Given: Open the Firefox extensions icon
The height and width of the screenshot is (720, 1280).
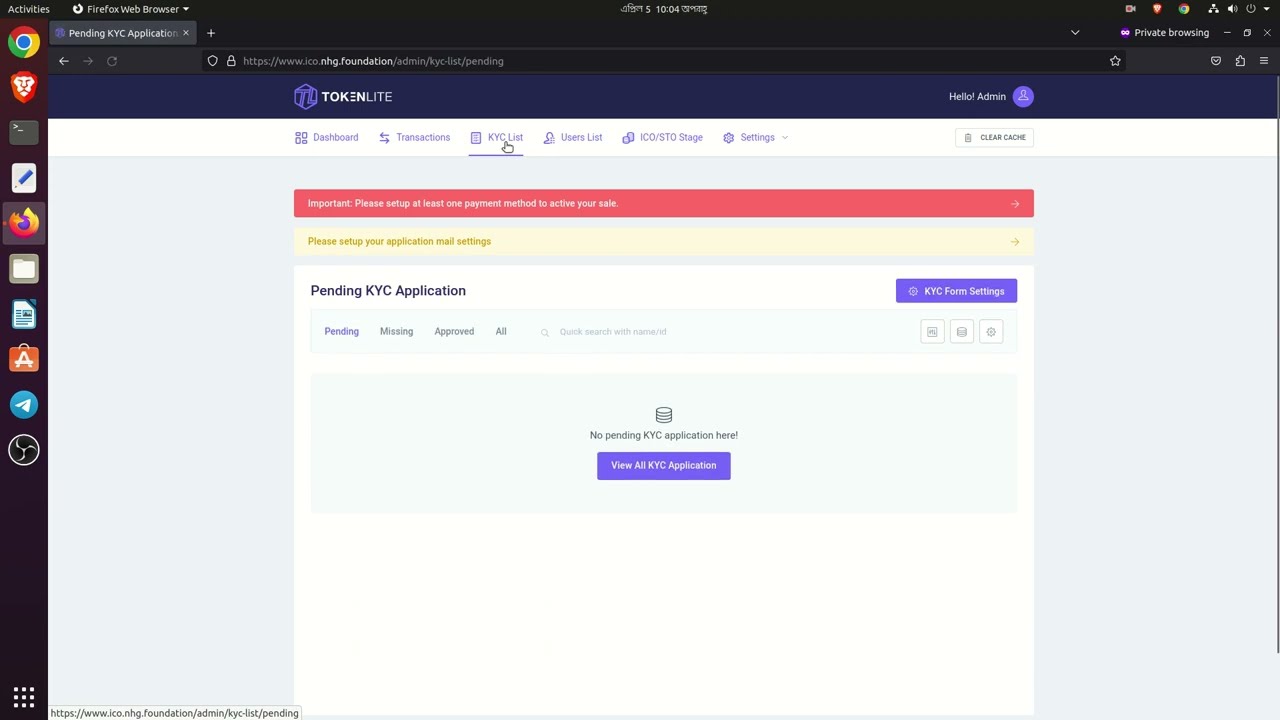Looking at the screenshot, I should pos(1240,61).
